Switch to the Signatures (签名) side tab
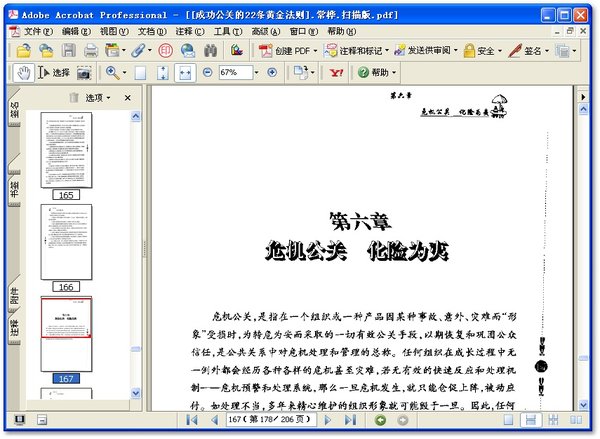Viewport: 600px width, 439px height. pyautogui.click(x=14, y=109)
